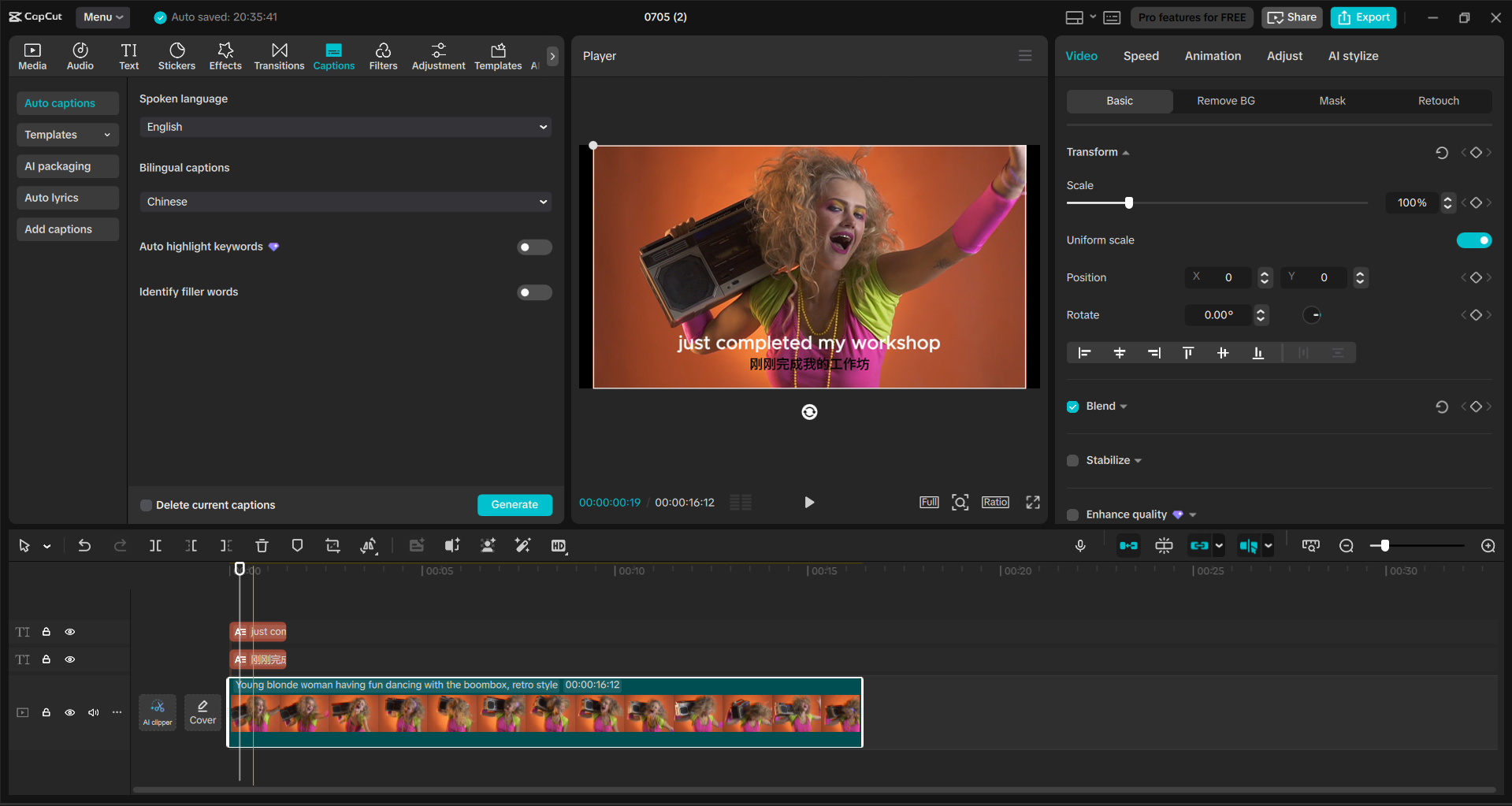Click the align left icon

(1084, 353)
